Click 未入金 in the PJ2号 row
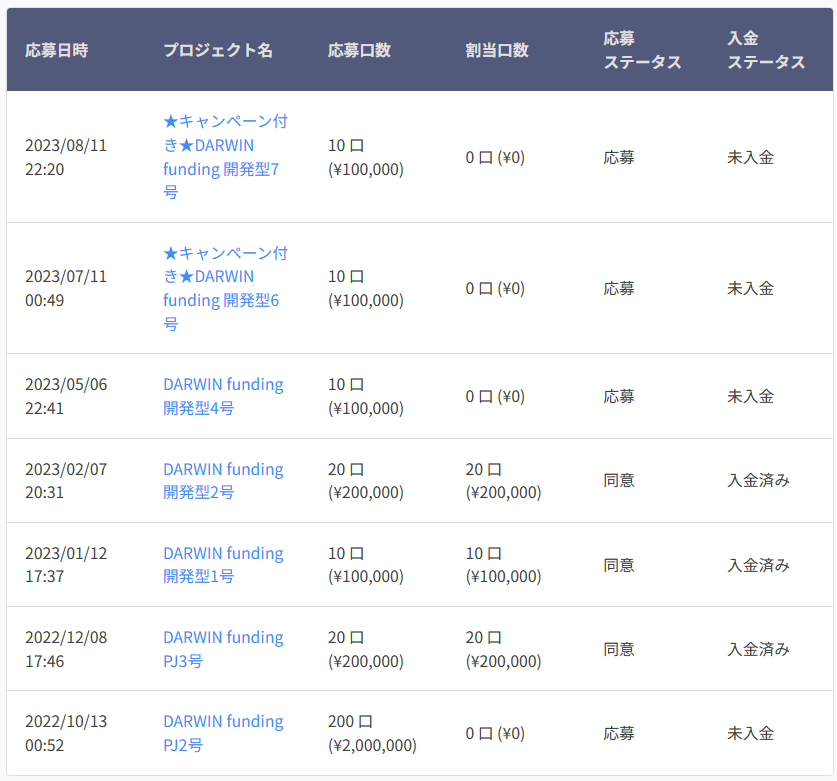This screenshot has height=781, width=837. pyautogui.click(x=750, y=733)
